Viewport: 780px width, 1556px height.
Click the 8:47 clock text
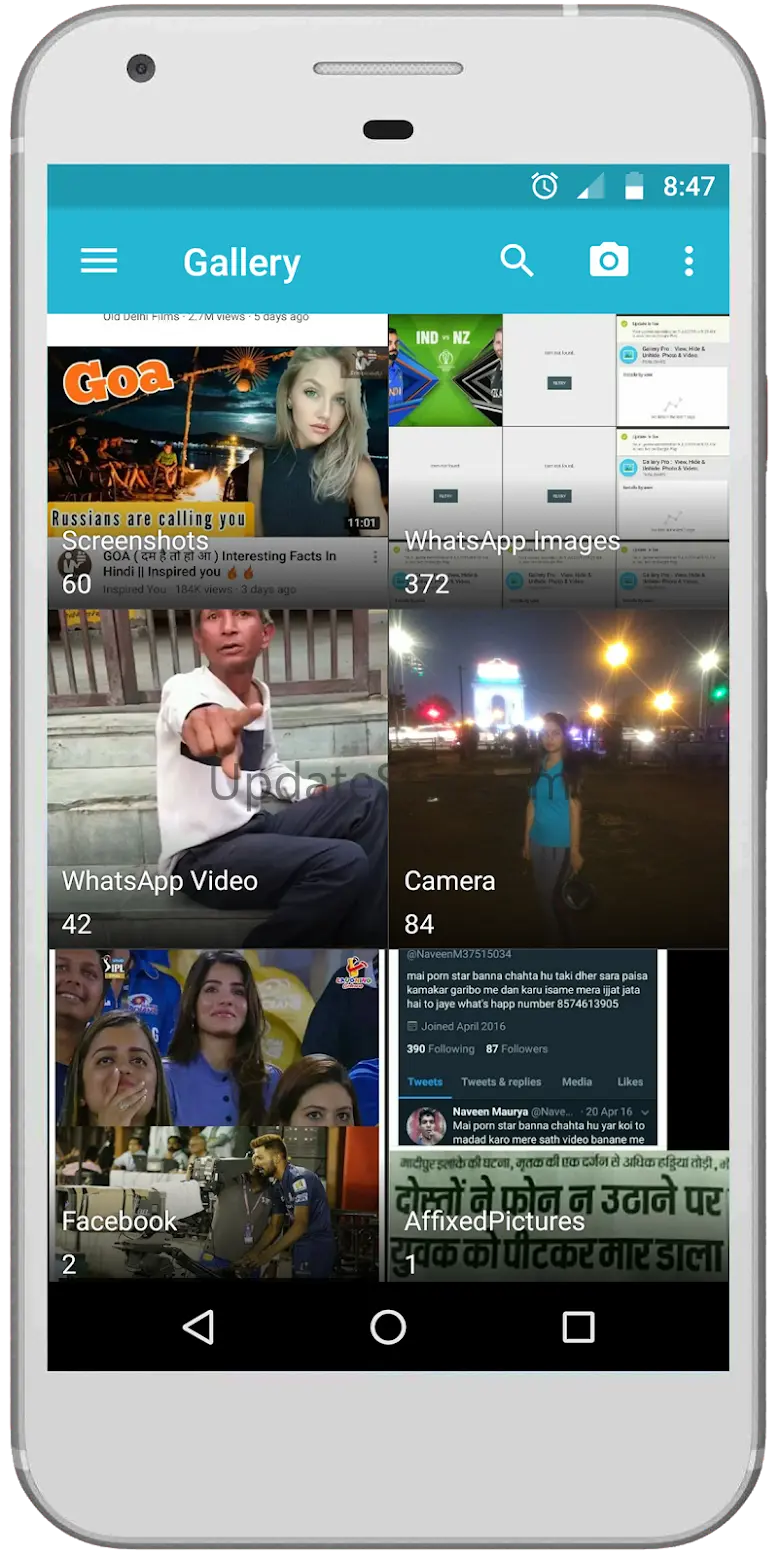(x=689, y=186)
